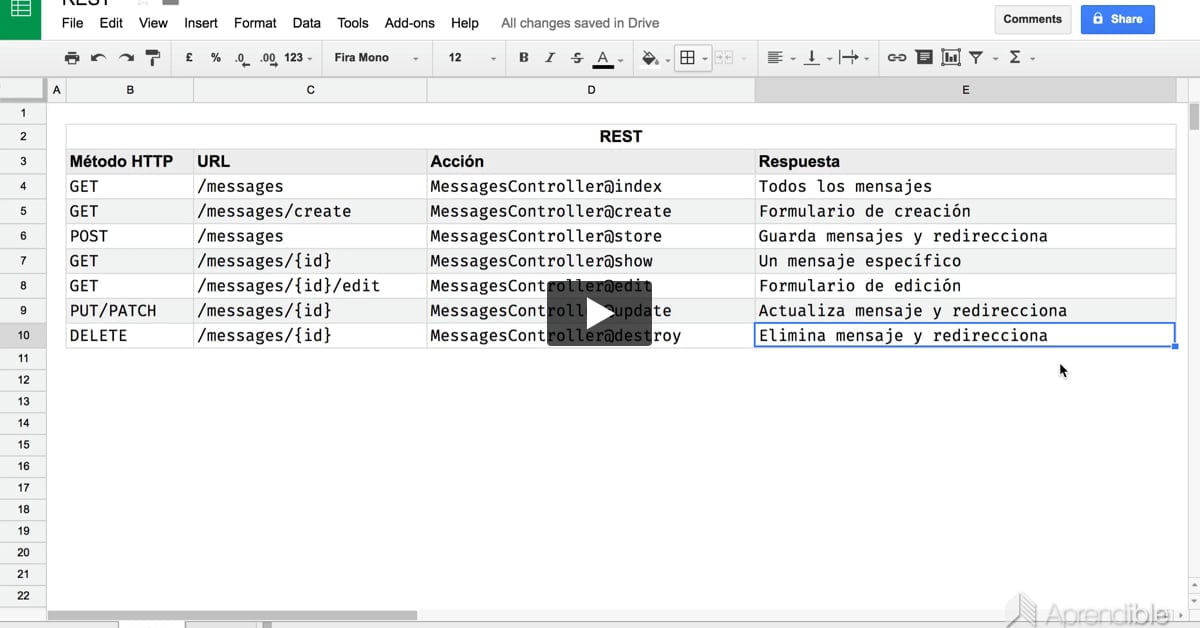Format as currency with pound icon
The height and width of the screenshot is (628, 1200).
click(x=189, y=58)
